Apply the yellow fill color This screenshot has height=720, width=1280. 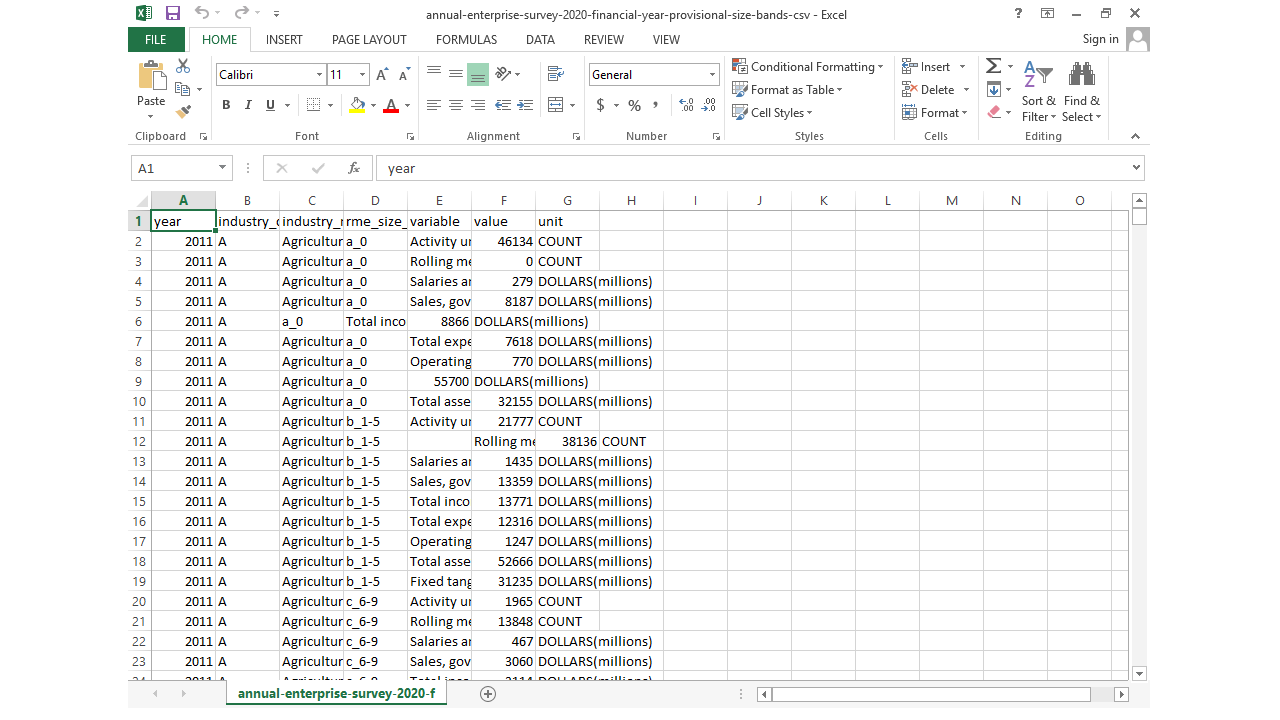pos(358,105)
